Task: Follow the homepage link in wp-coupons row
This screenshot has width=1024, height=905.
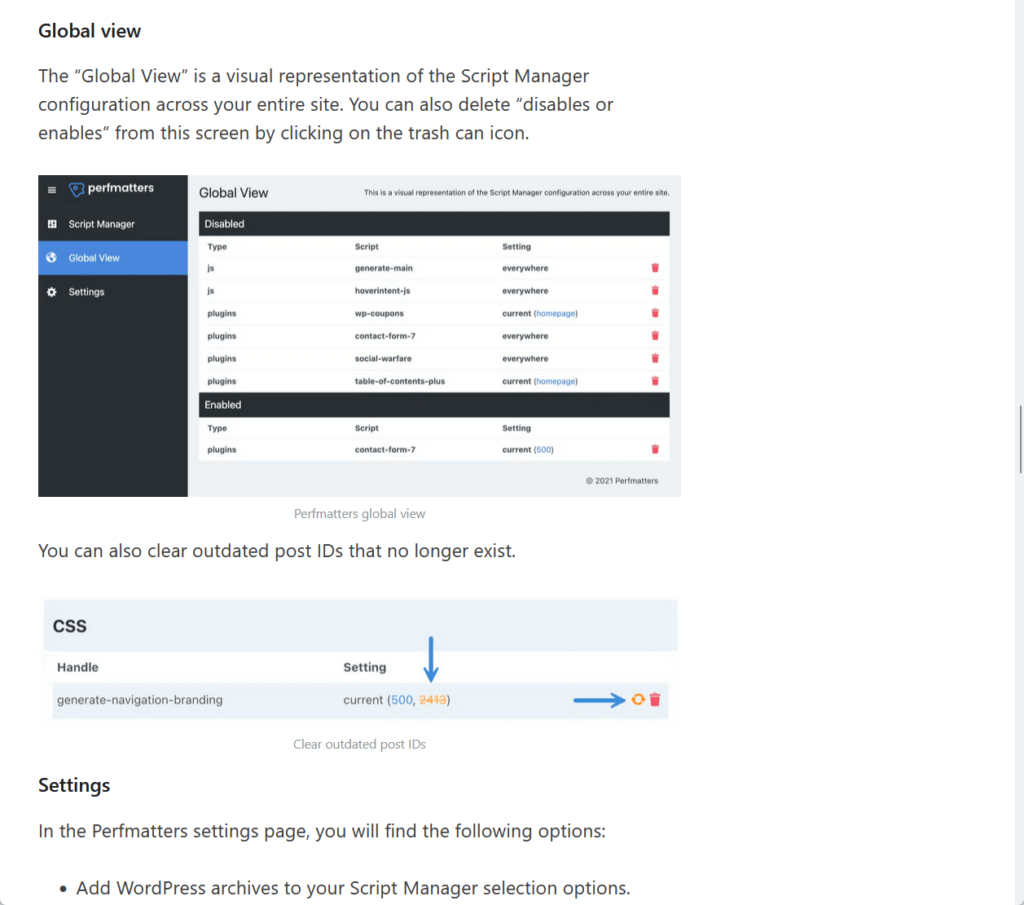Action: pyautogui.click(x=556, y=313)
